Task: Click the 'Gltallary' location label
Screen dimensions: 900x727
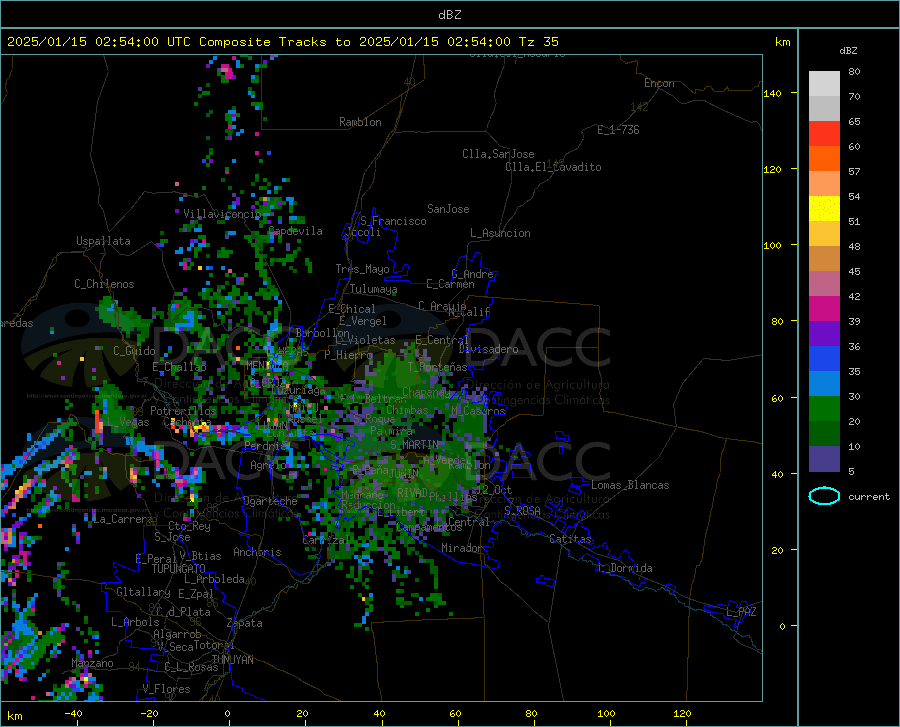Action: click(x=143, y=592)
